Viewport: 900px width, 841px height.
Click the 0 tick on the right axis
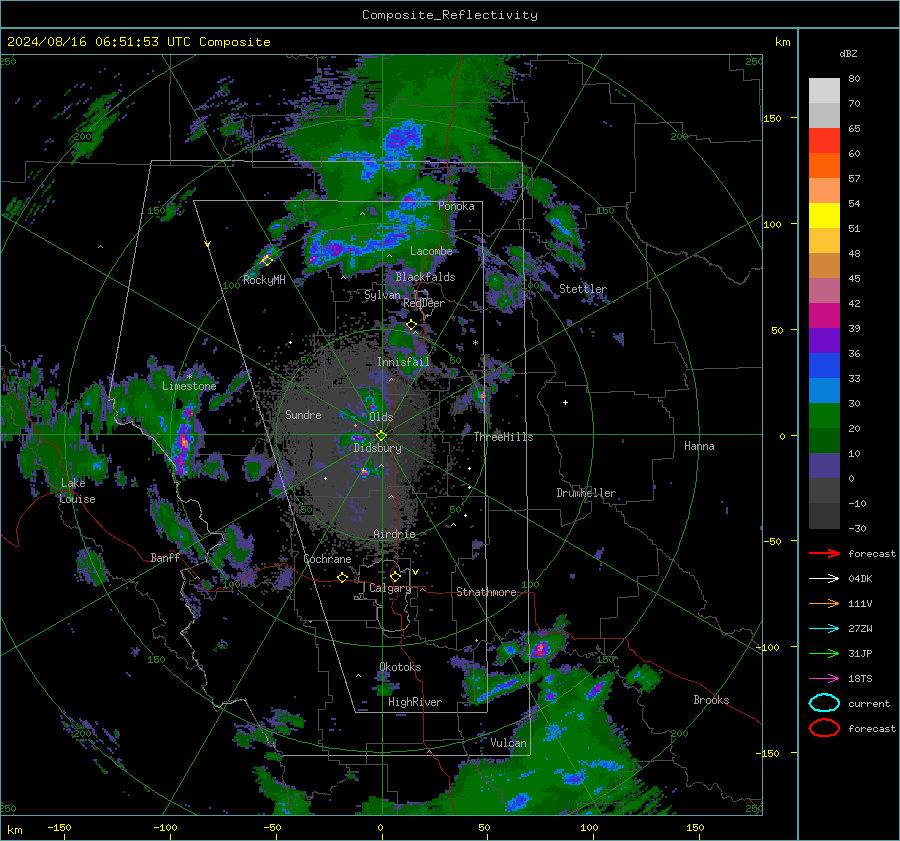[x=782, y=436]
